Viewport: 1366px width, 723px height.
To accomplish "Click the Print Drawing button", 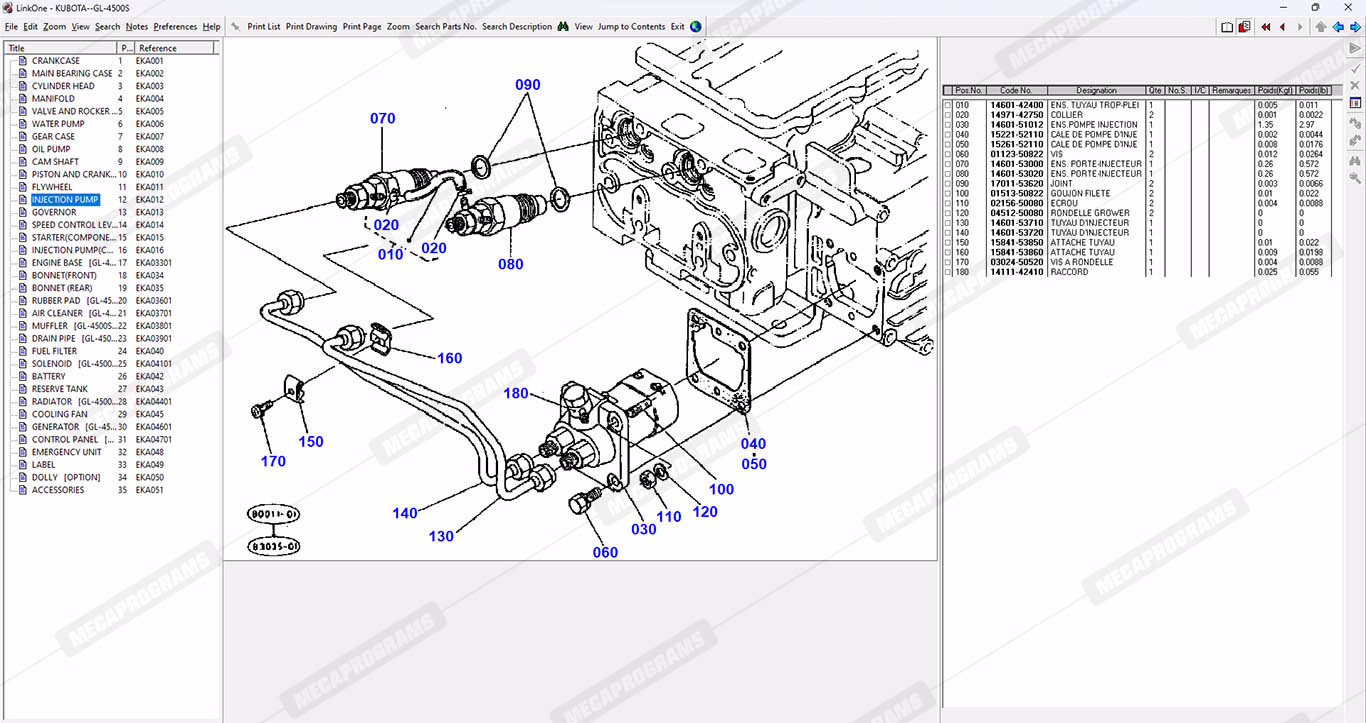I will click(311, 27).
